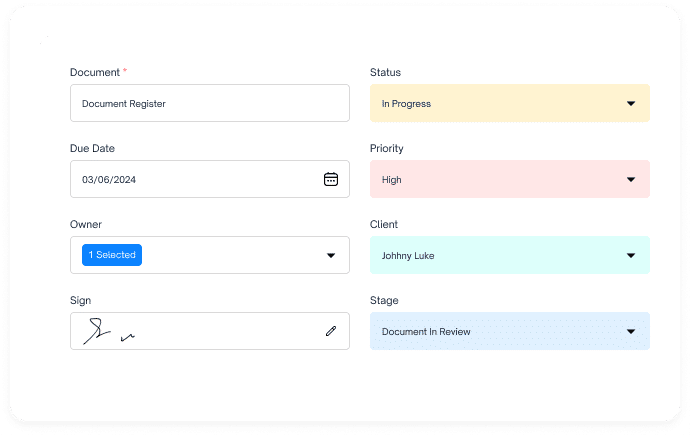Click the Priority label

(x=387, y=149)
